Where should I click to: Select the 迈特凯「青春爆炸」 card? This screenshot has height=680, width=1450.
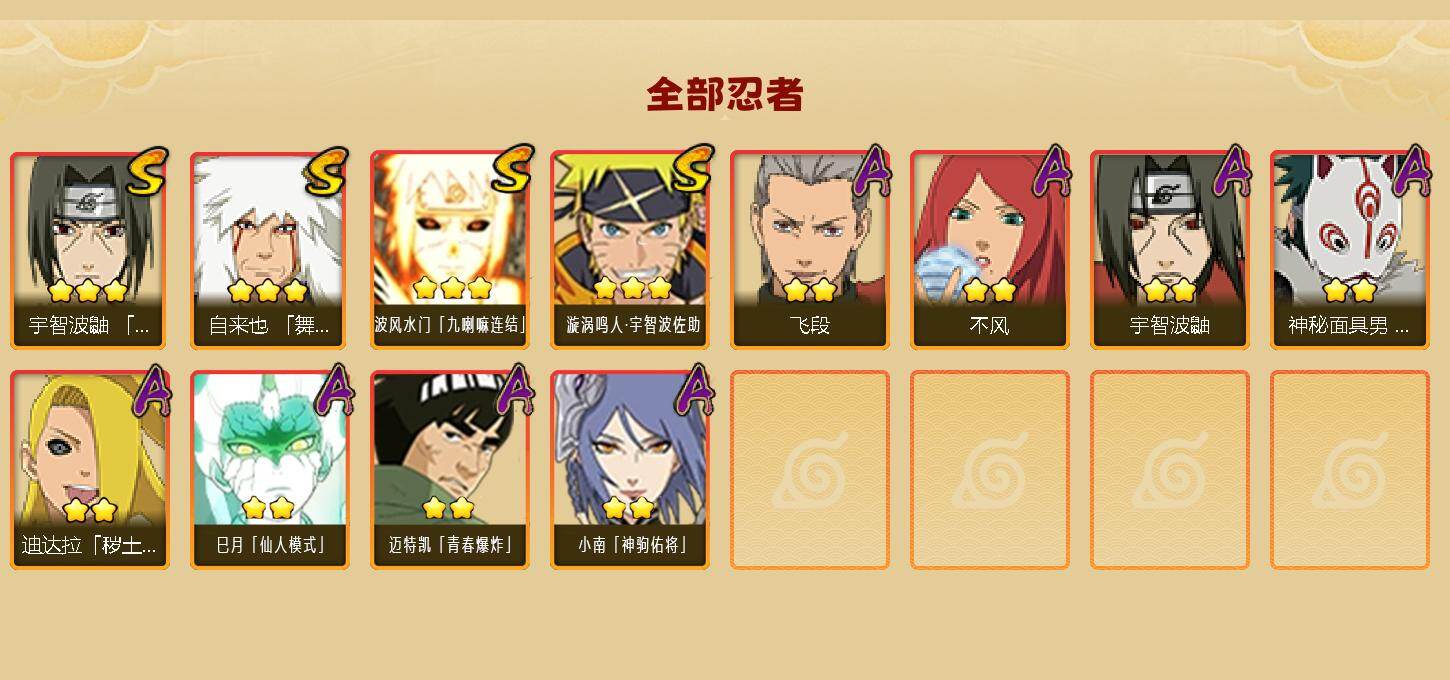point(450,470)
